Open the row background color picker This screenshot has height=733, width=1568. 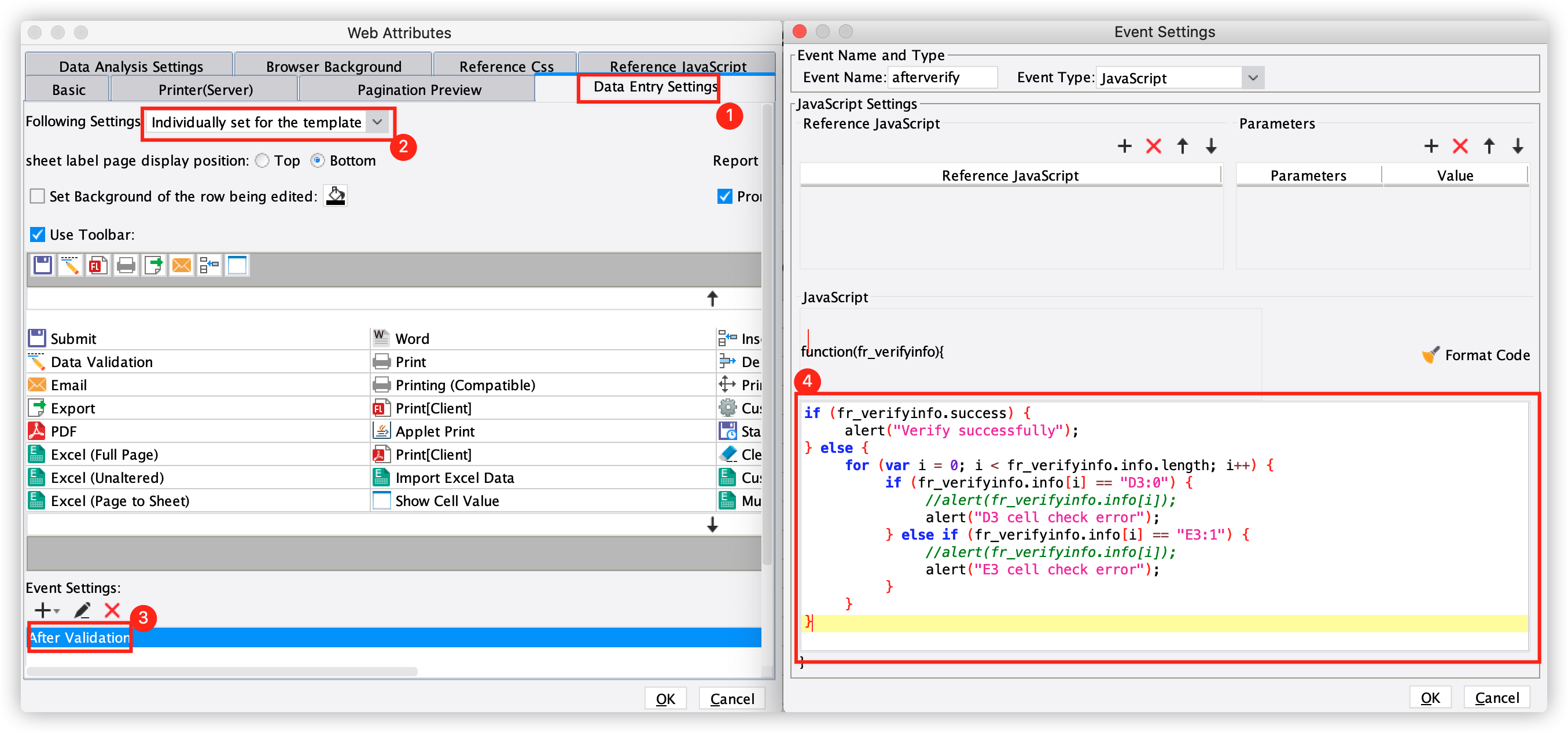(336, 196)
